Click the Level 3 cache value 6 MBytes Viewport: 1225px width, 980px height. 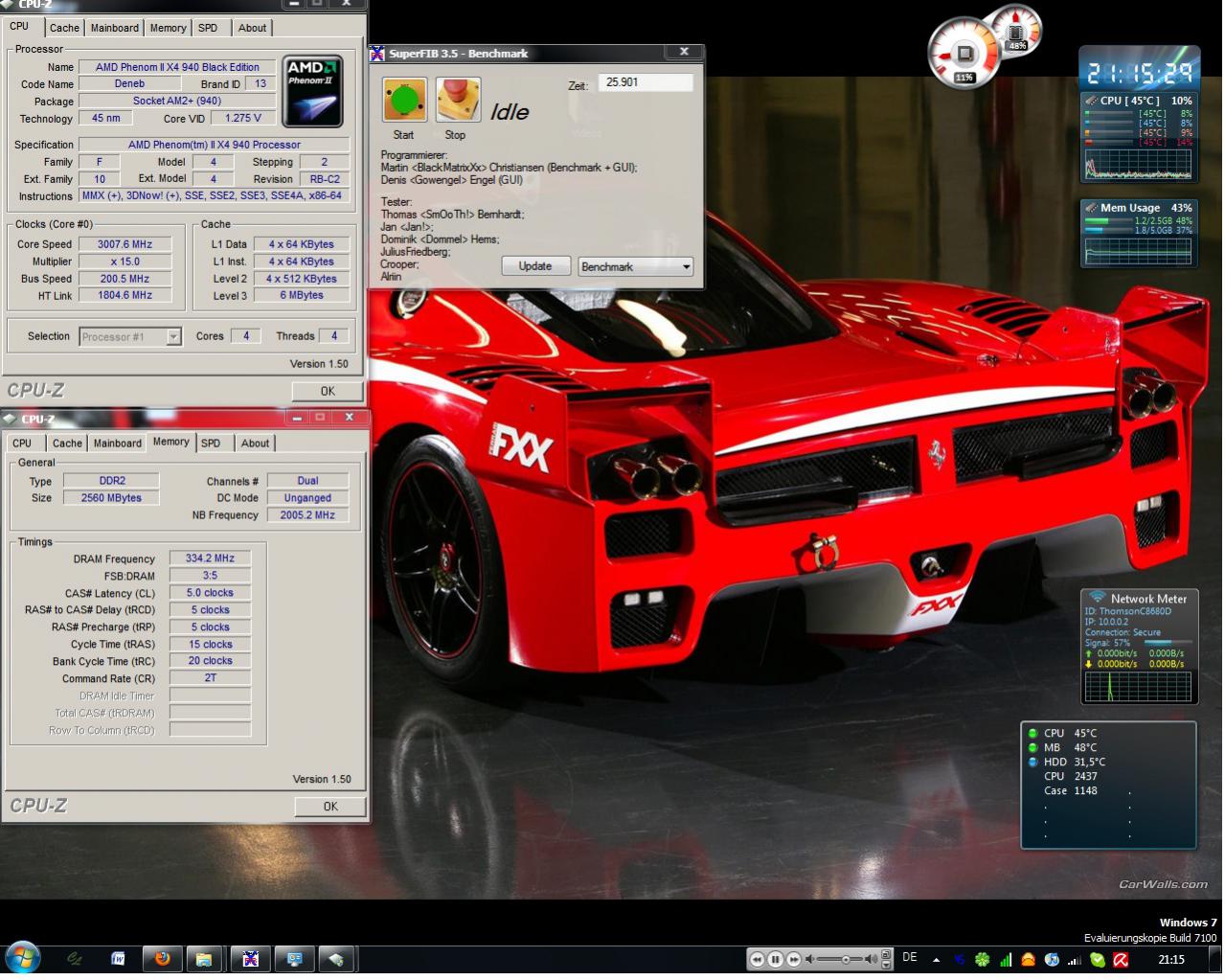[302, 295]
